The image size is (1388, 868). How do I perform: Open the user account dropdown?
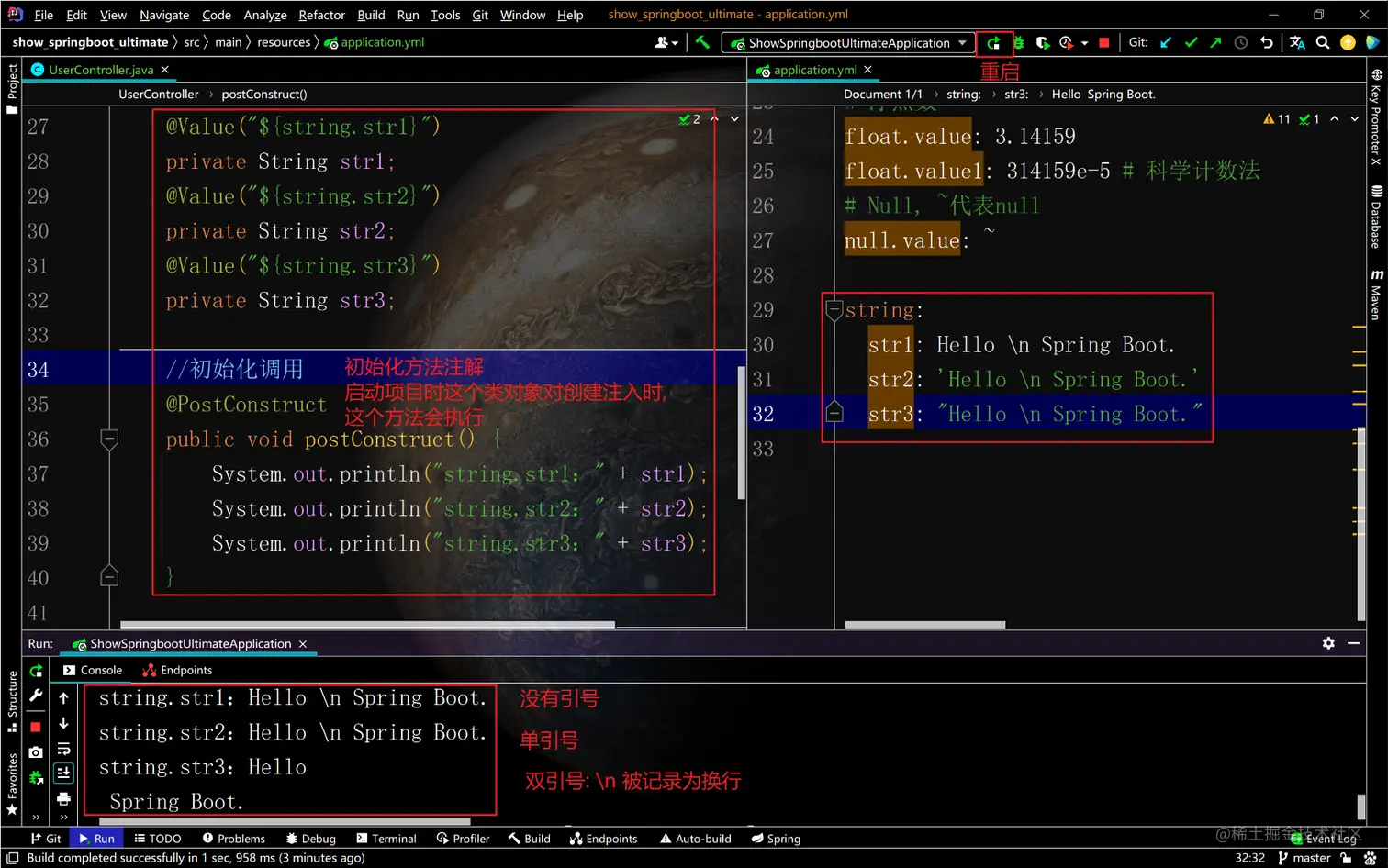pyautogui.click(x=666, y=42)
